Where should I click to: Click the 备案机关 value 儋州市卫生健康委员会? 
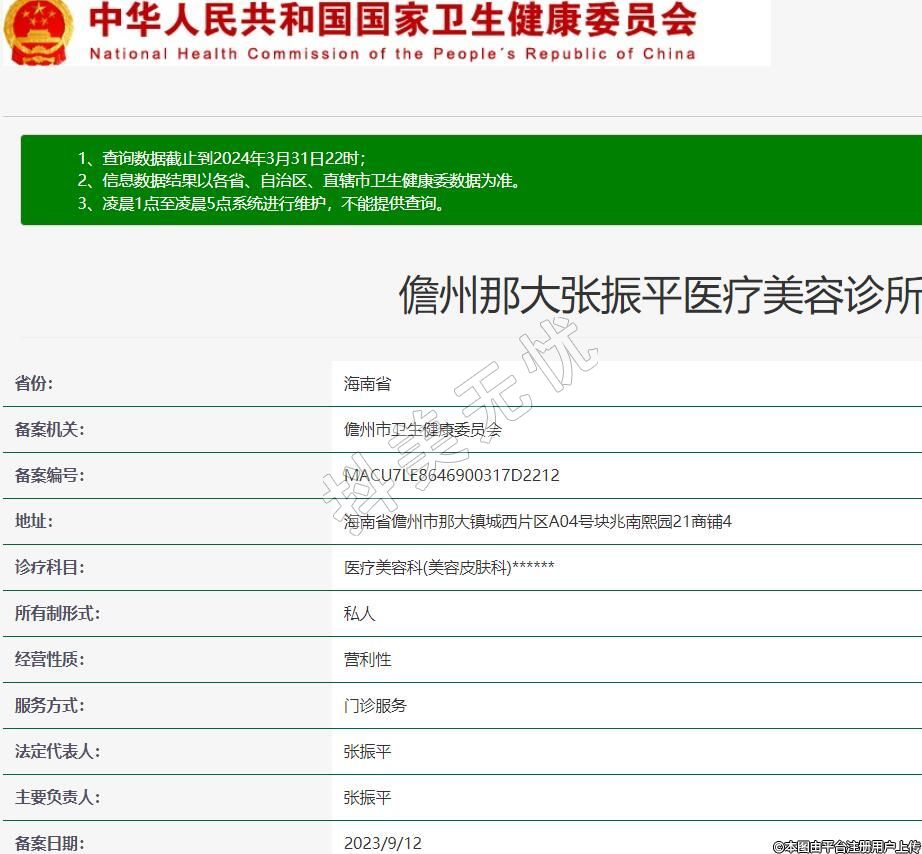coord(422,430)
